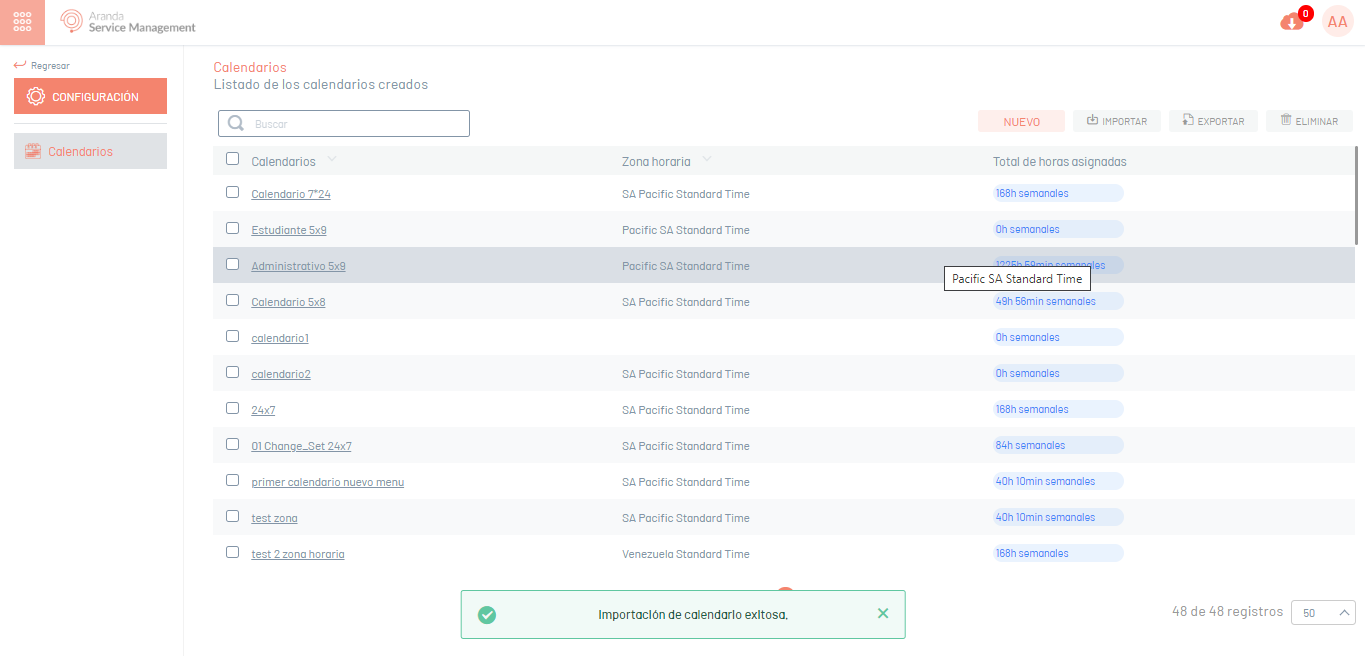Expand the Zona horaria column chevron
The width and height of the screenshot is (1365, 656).
(707, 160)
